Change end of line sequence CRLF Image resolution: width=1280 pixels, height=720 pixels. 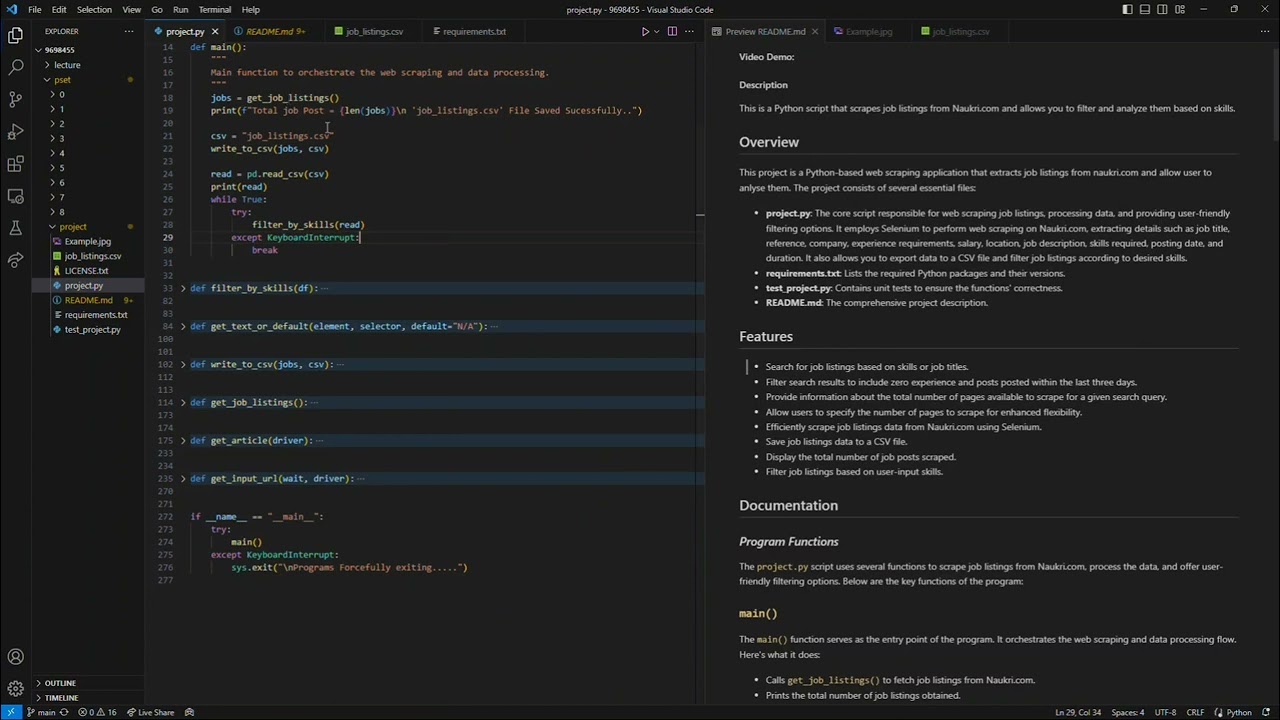[x=1195, y=712]
